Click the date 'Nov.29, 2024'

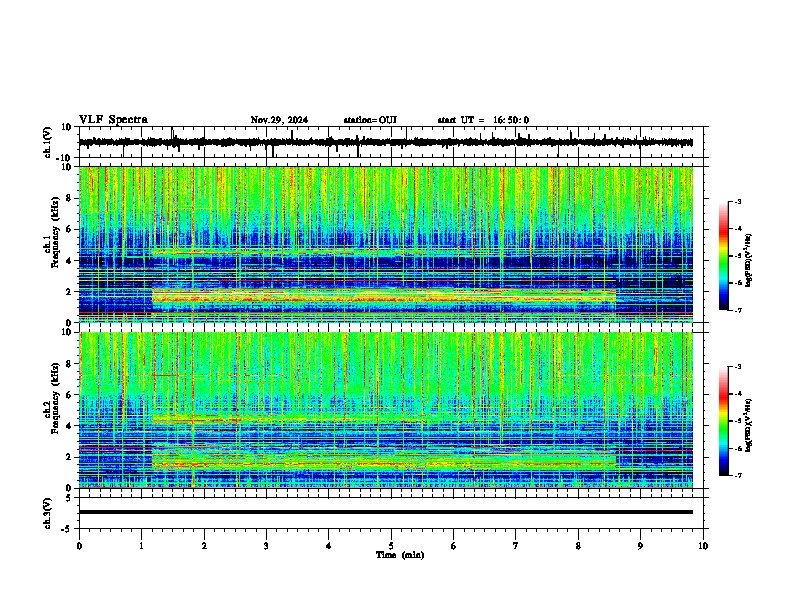(279, 120)
